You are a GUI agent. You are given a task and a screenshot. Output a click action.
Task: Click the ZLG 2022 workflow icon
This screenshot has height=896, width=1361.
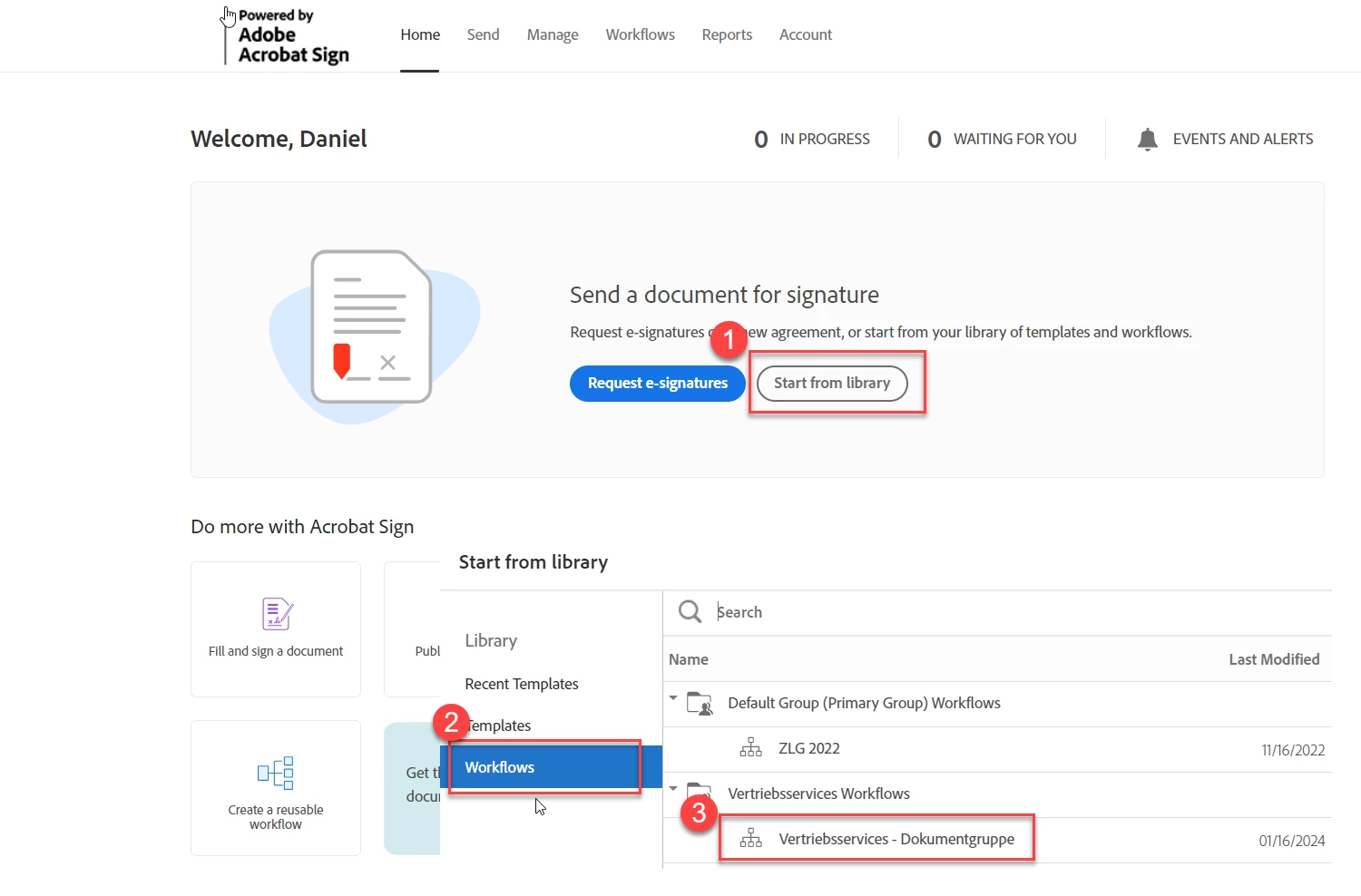click(751, 748)
